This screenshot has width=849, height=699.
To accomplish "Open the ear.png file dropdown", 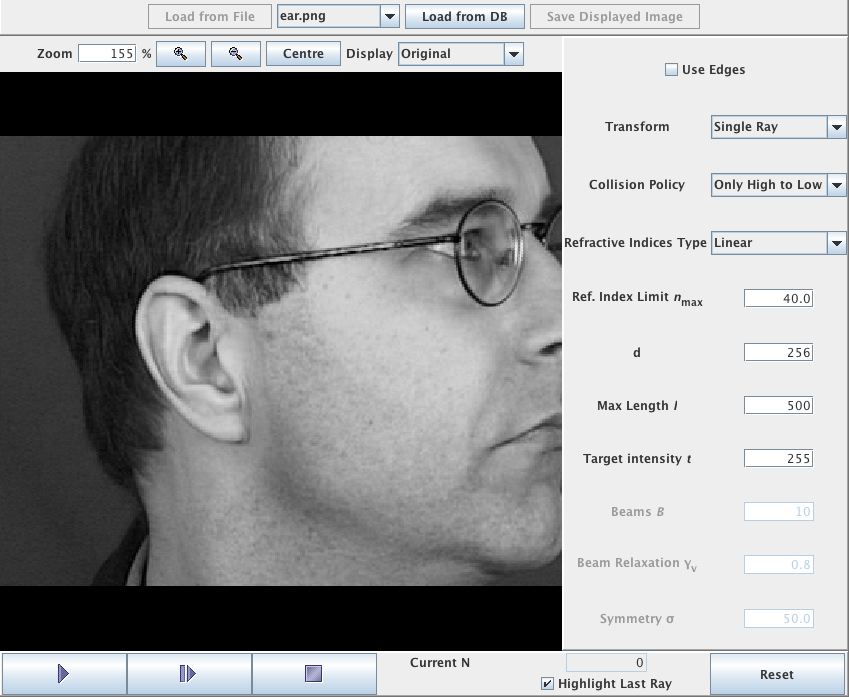I will (389, 16).
